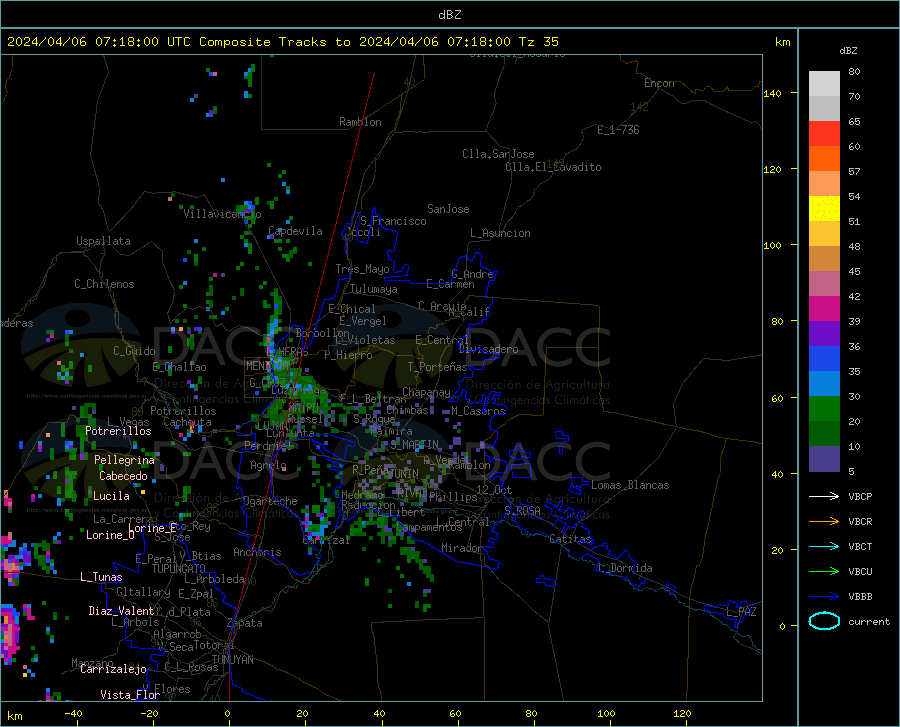
Task: Click the timestamp header text
Action: [282, 42]
